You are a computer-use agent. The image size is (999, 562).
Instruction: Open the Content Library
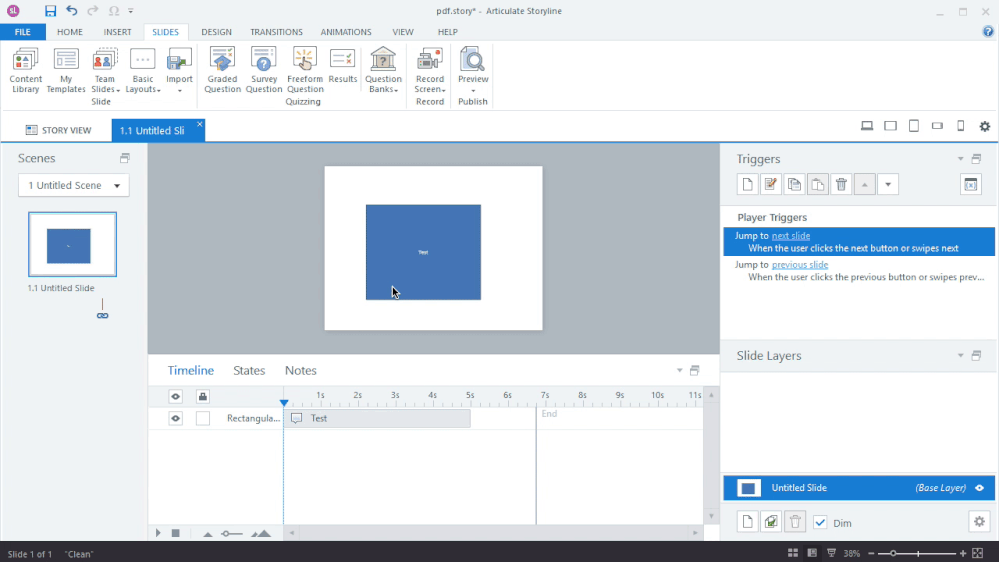(x=26, y=70)
